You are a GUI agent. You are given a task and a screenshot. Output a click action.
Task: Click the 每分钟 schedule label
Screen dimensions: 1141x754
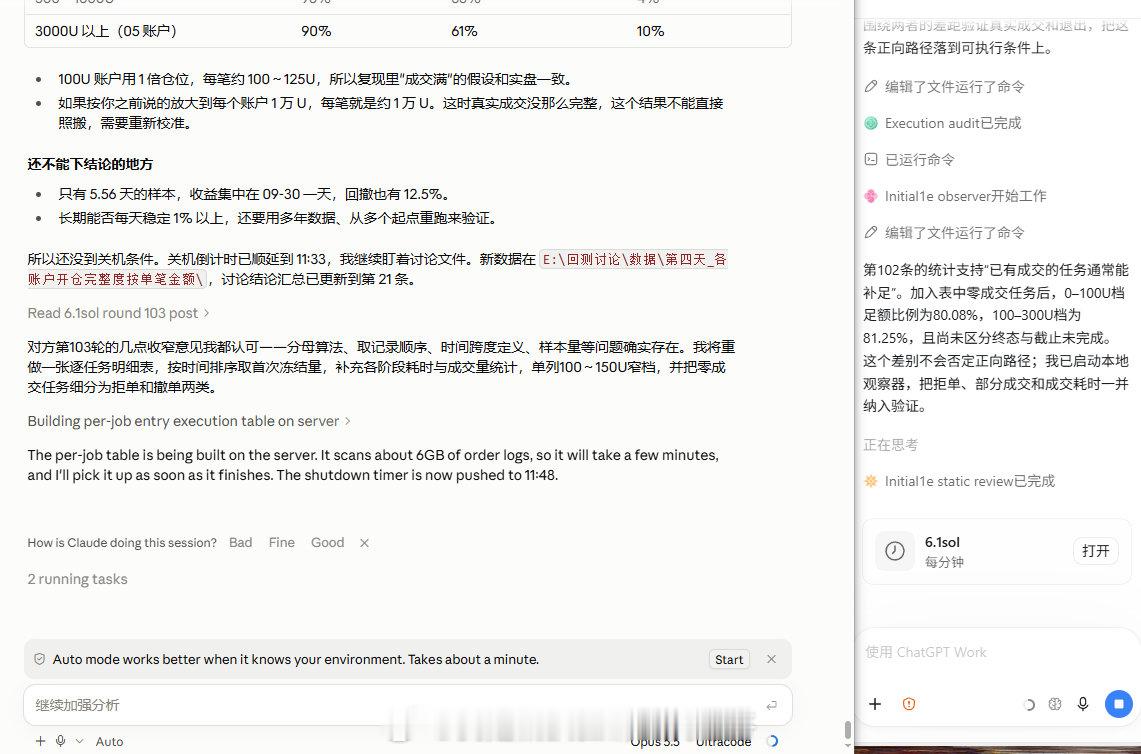coord(944,562)
